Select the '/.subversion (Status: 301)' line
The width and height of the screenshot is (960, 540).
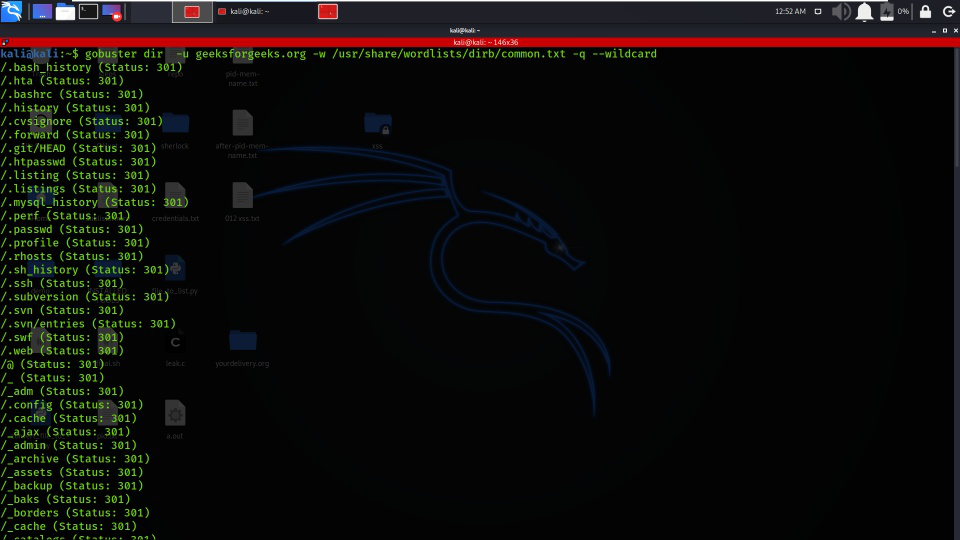(84, 296)
